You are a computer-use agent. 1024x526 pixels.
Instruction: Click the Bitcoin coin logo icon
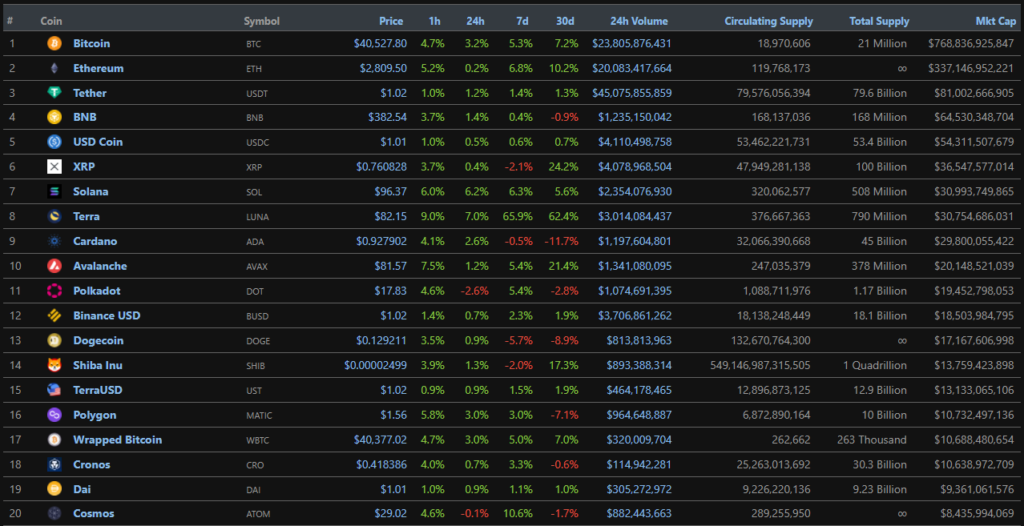(54, 44)
